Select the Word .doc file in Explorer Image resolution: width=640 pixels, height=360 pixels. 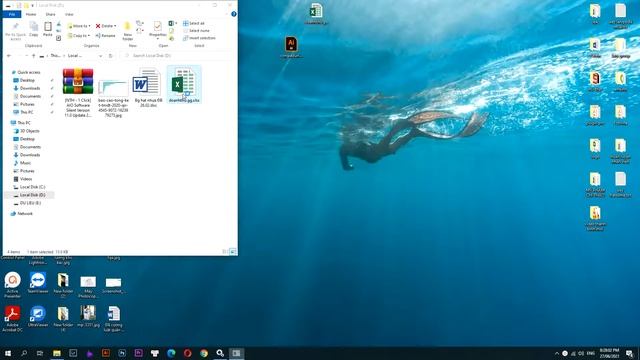(148, 88)
